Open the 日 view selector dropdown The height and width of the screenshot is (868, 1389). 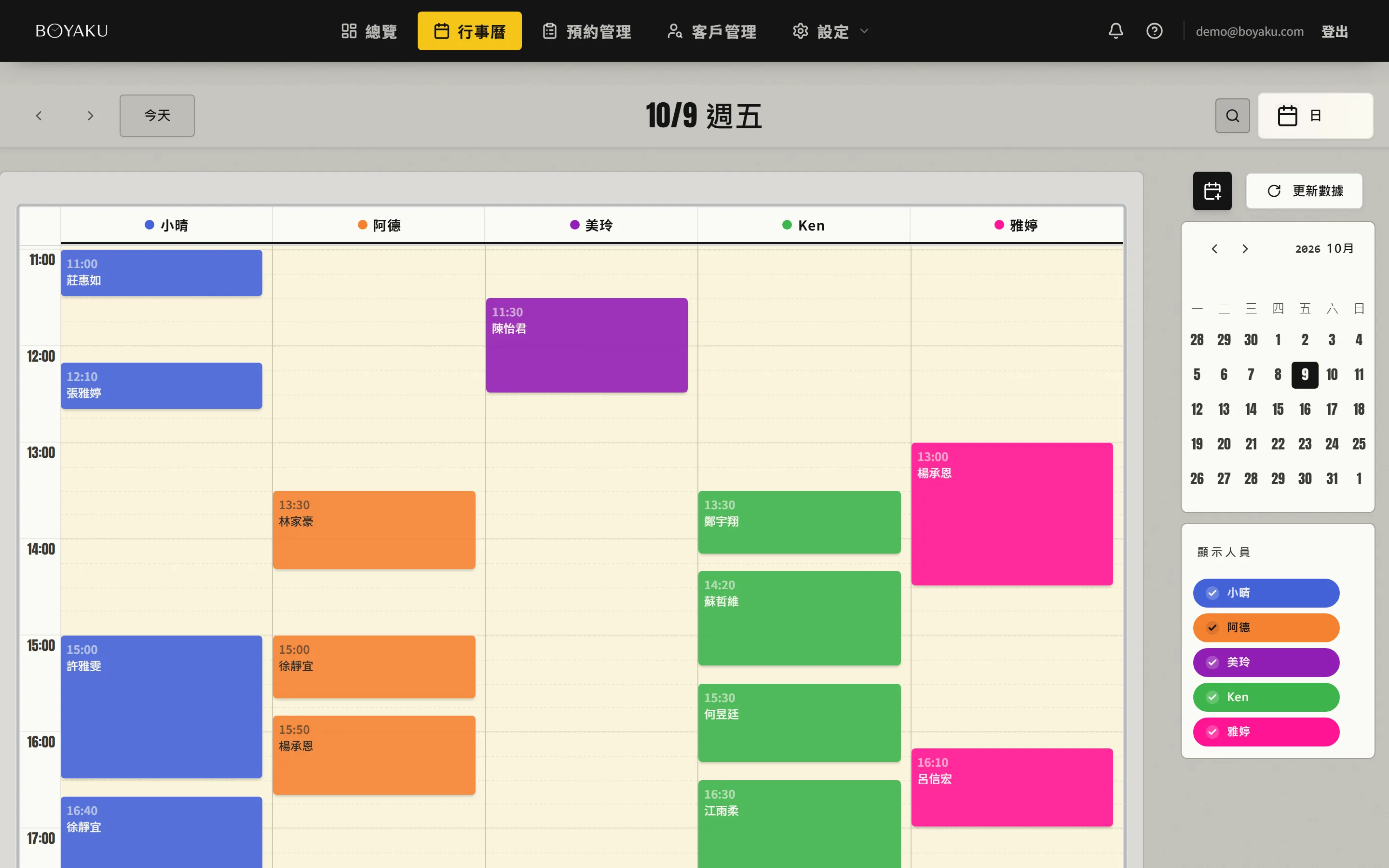[x=1316, y=116]
